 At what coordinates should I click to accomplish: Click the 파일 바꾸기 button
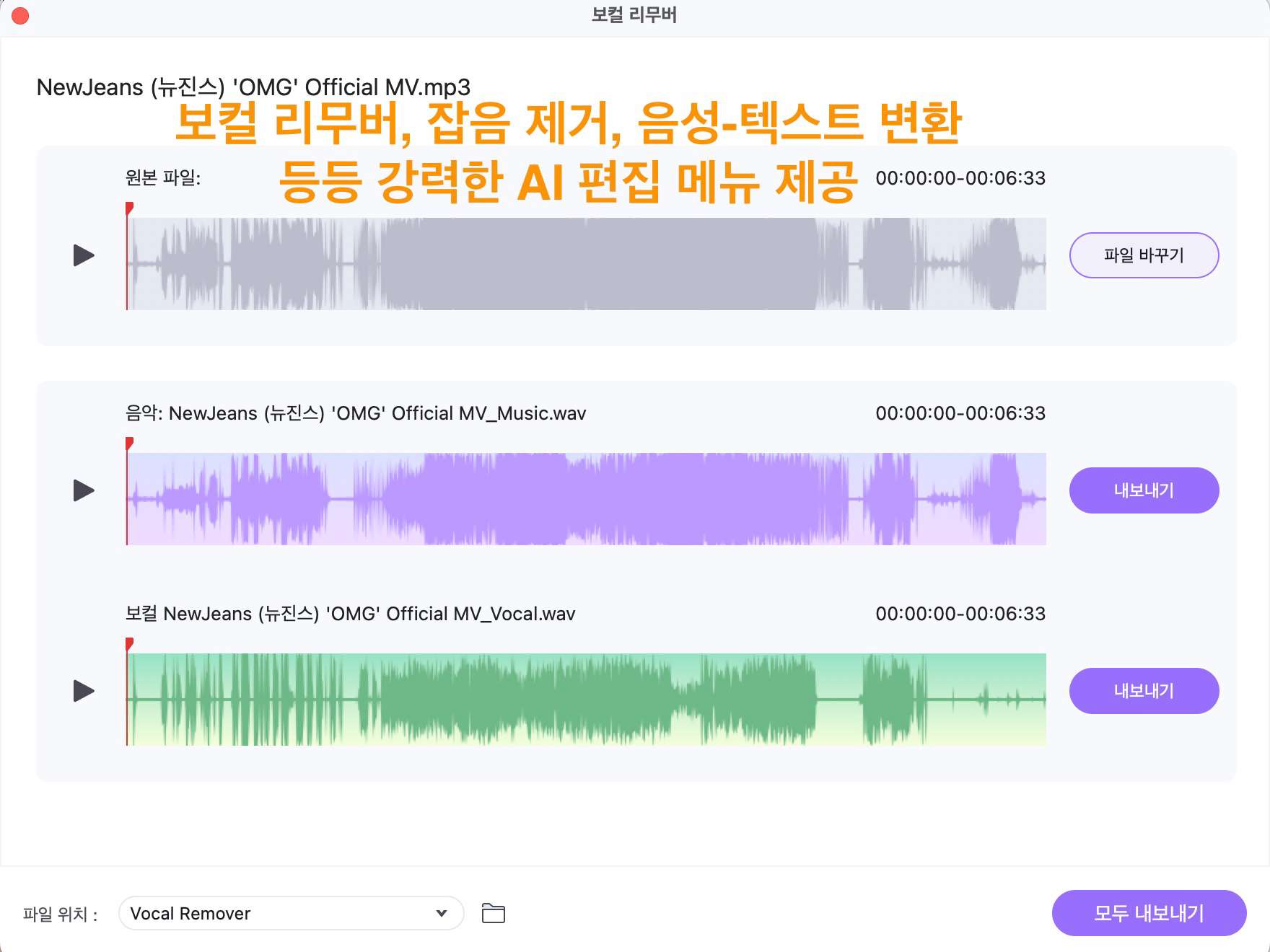(x=1144, y=255)
